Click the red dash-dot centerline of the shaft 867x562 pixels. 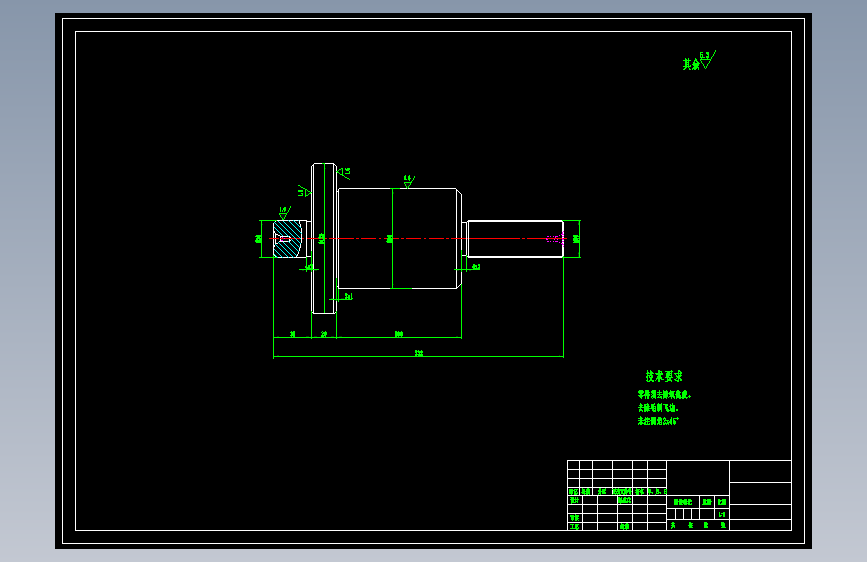point(417,238)
